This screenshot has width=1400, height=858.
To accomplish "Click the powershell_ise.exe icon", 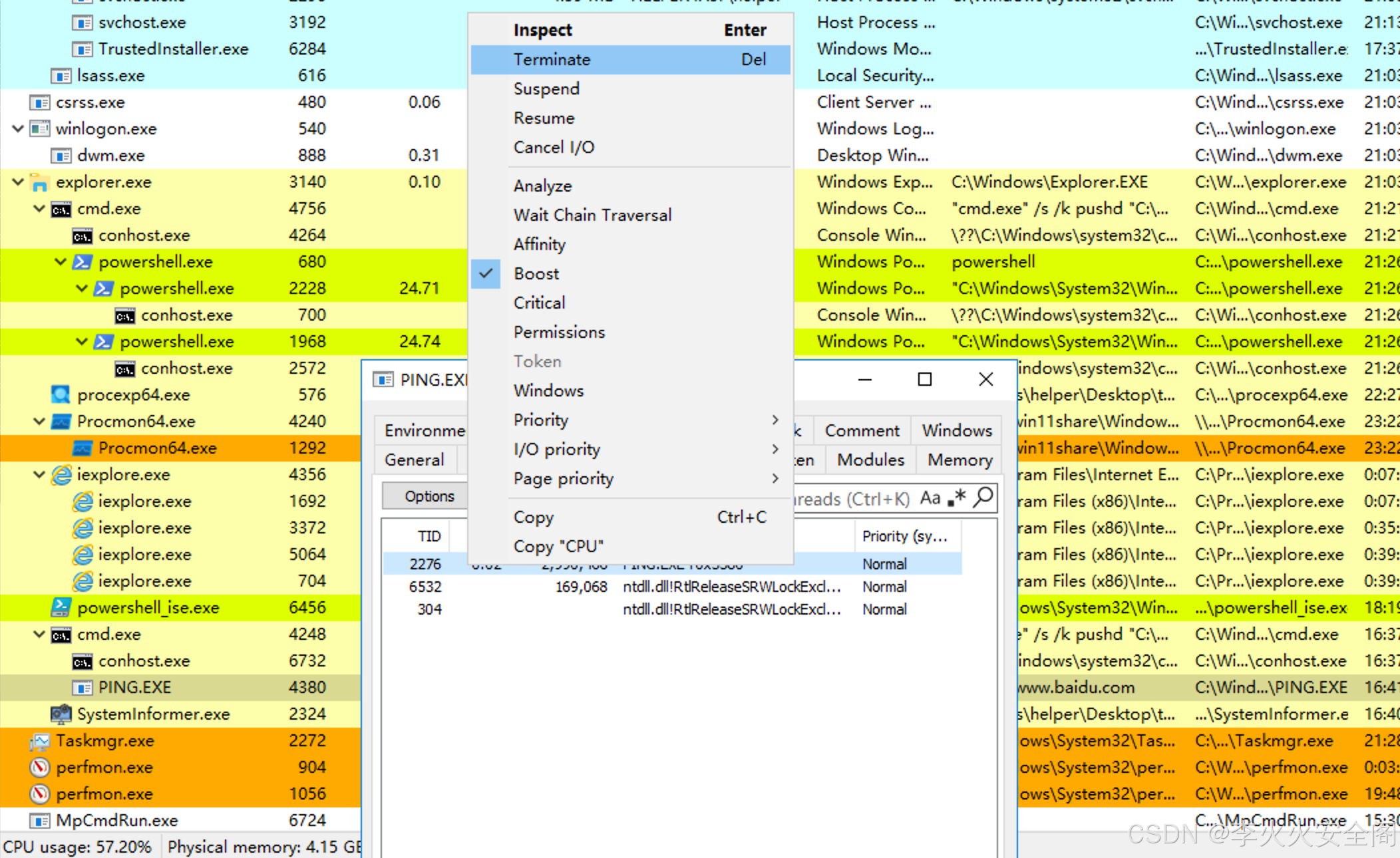I will [x=61, y=607].
